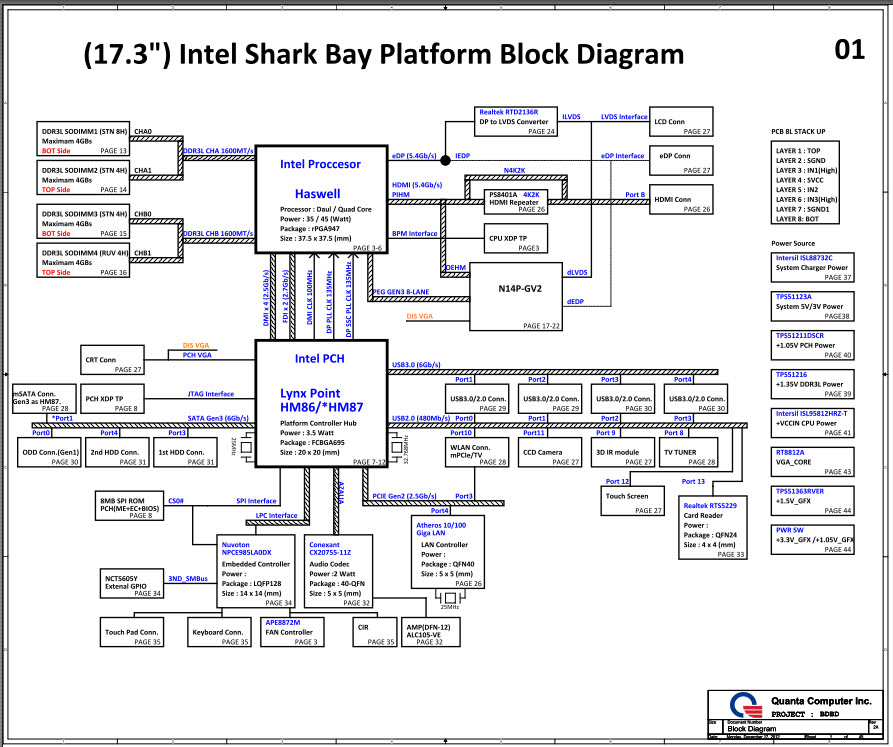
Task: Click the N14P-GV2 GPU block
Action: 516,297
